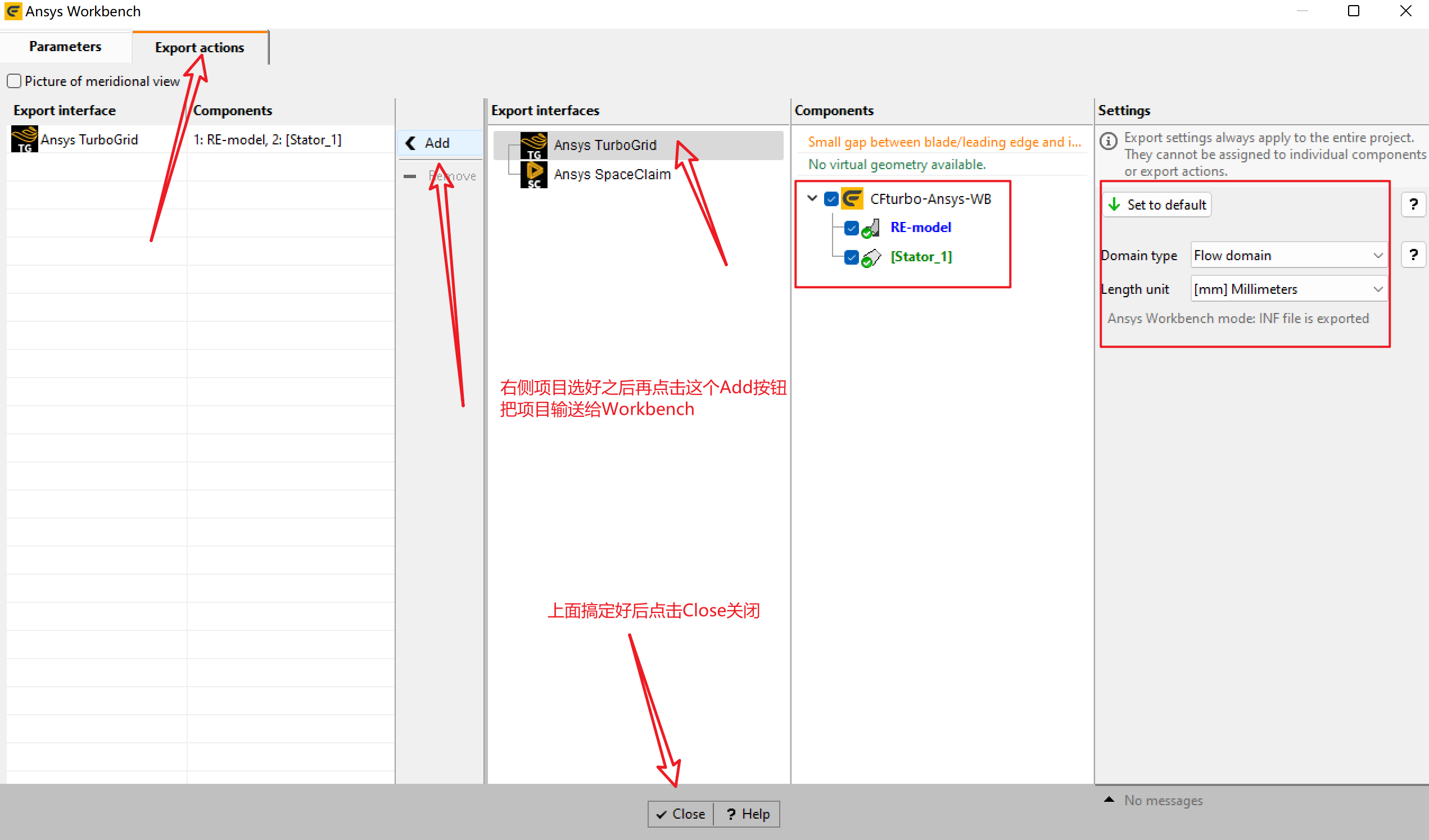Viewport: 1429px width, 840px height.
Task: Click the RE-model impeller icon
Action: pos(871,228)
